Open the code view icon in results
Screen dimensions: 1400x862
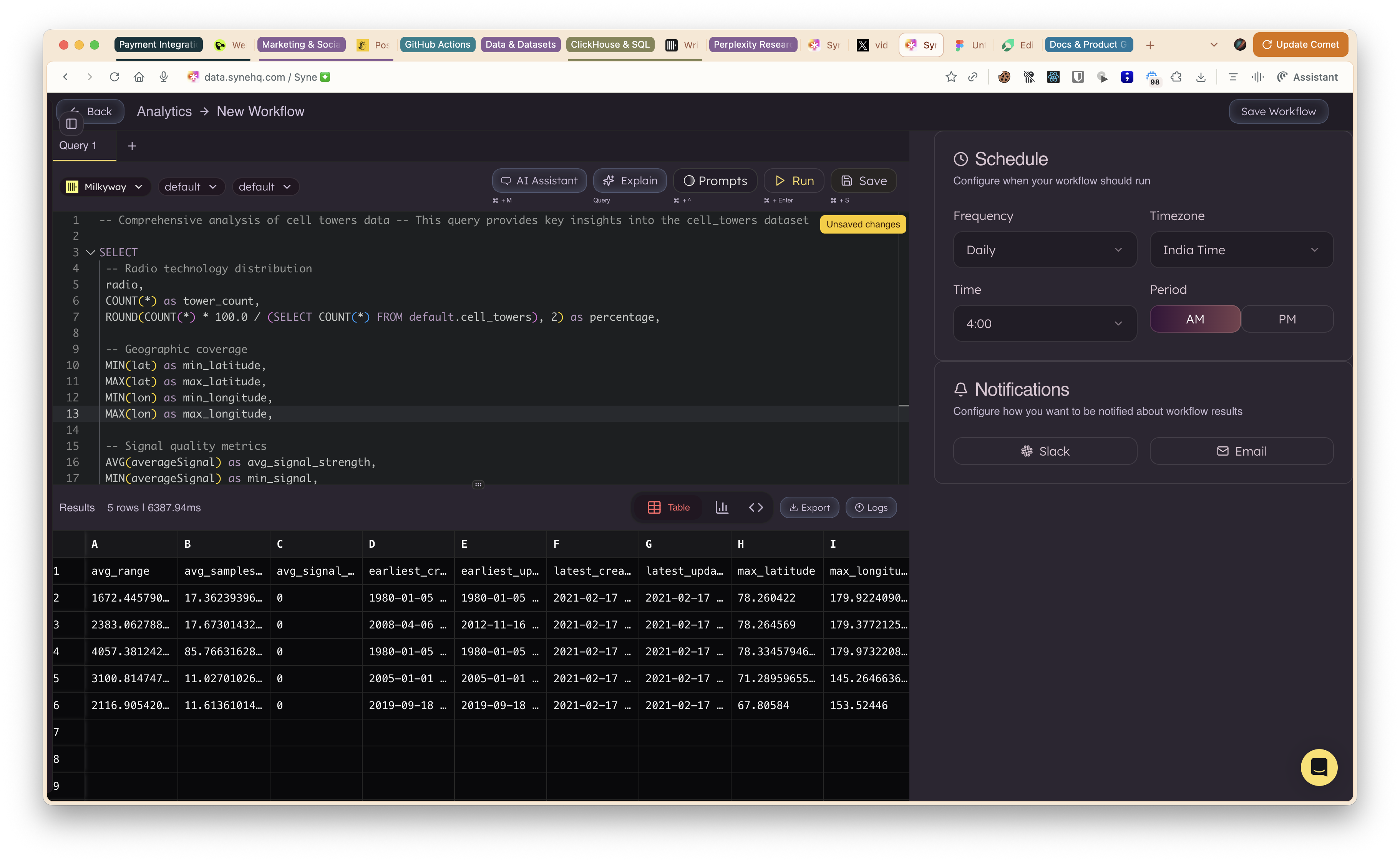pos(756,507)
